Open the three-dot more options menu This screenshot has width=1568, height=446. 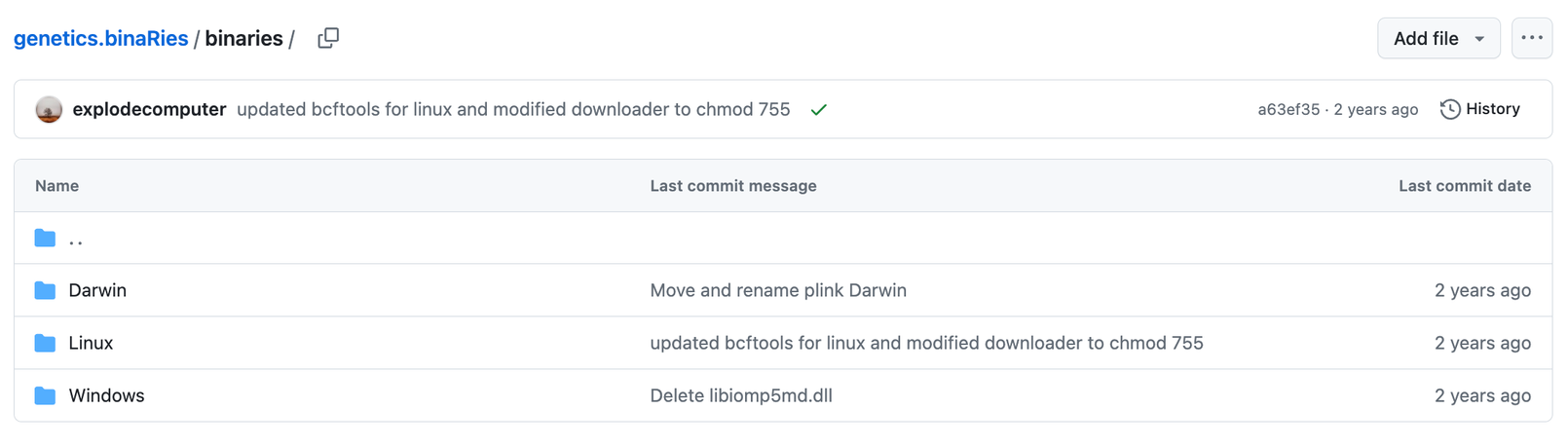(x=1532, y=38)
